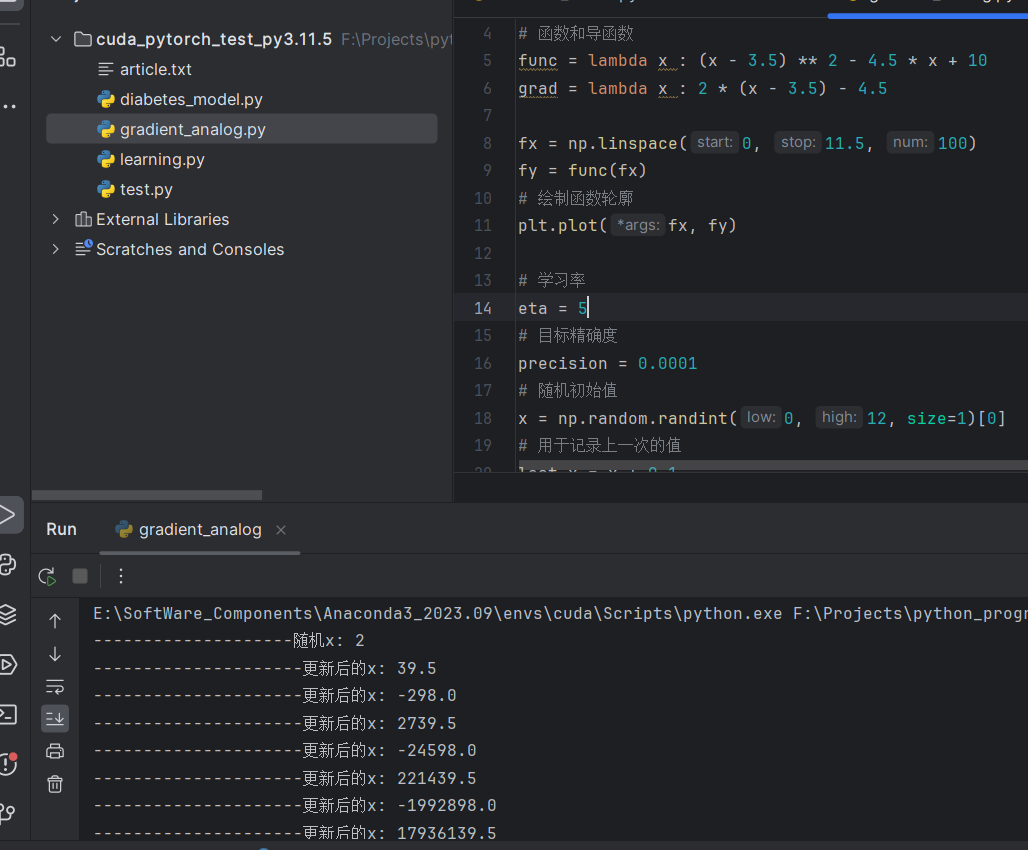
Task: Expand the External Libraries node
Action: 56,219
